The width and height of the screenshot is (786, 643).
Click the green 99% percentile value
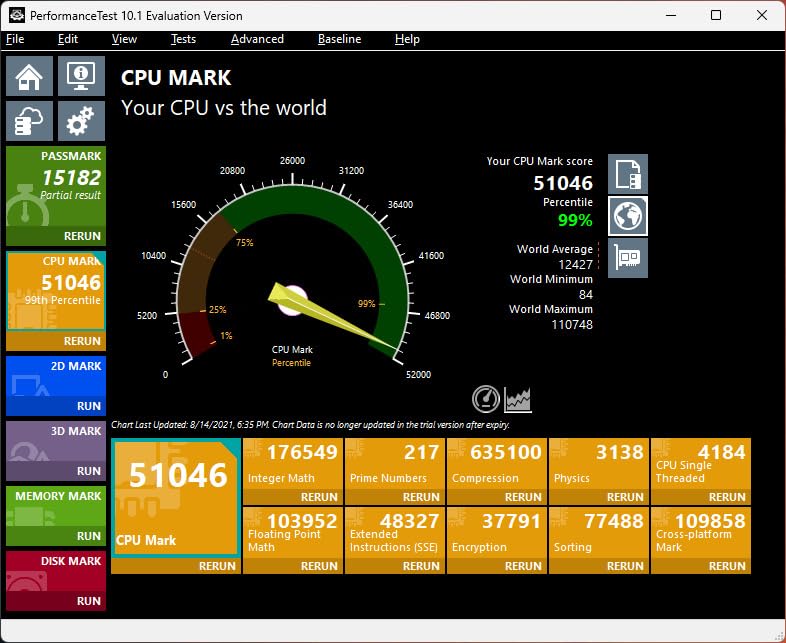click(x=575, y=220)
